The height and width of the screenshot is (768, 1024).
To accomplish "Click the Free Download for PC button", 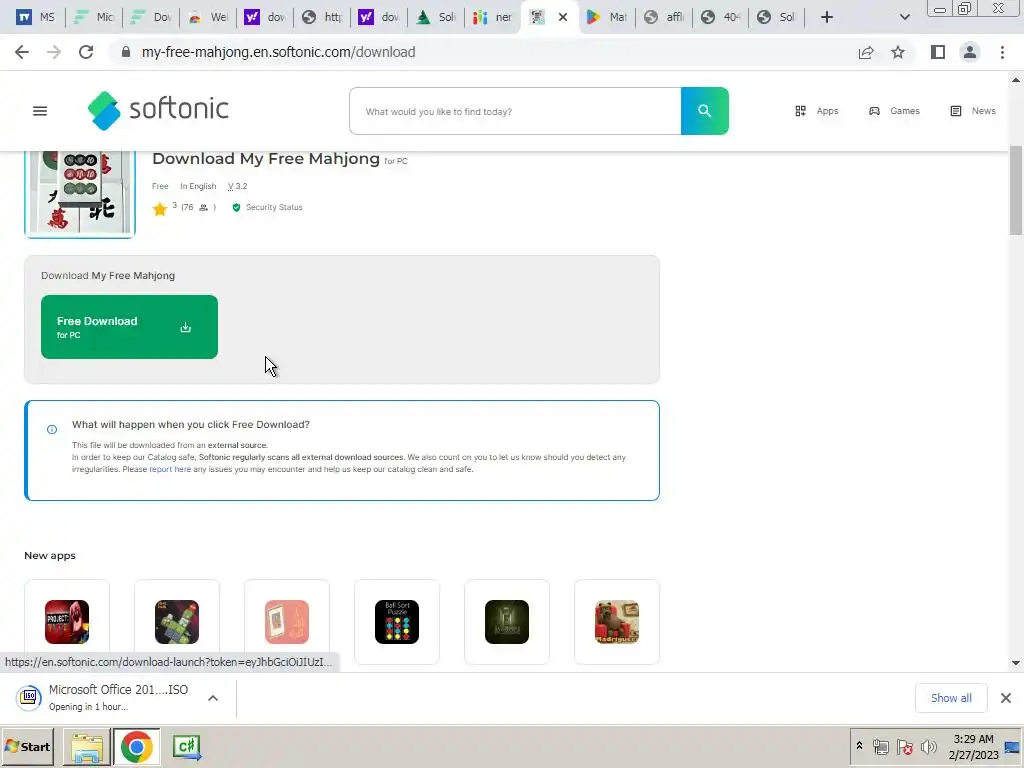I will (x=129, y=327).
